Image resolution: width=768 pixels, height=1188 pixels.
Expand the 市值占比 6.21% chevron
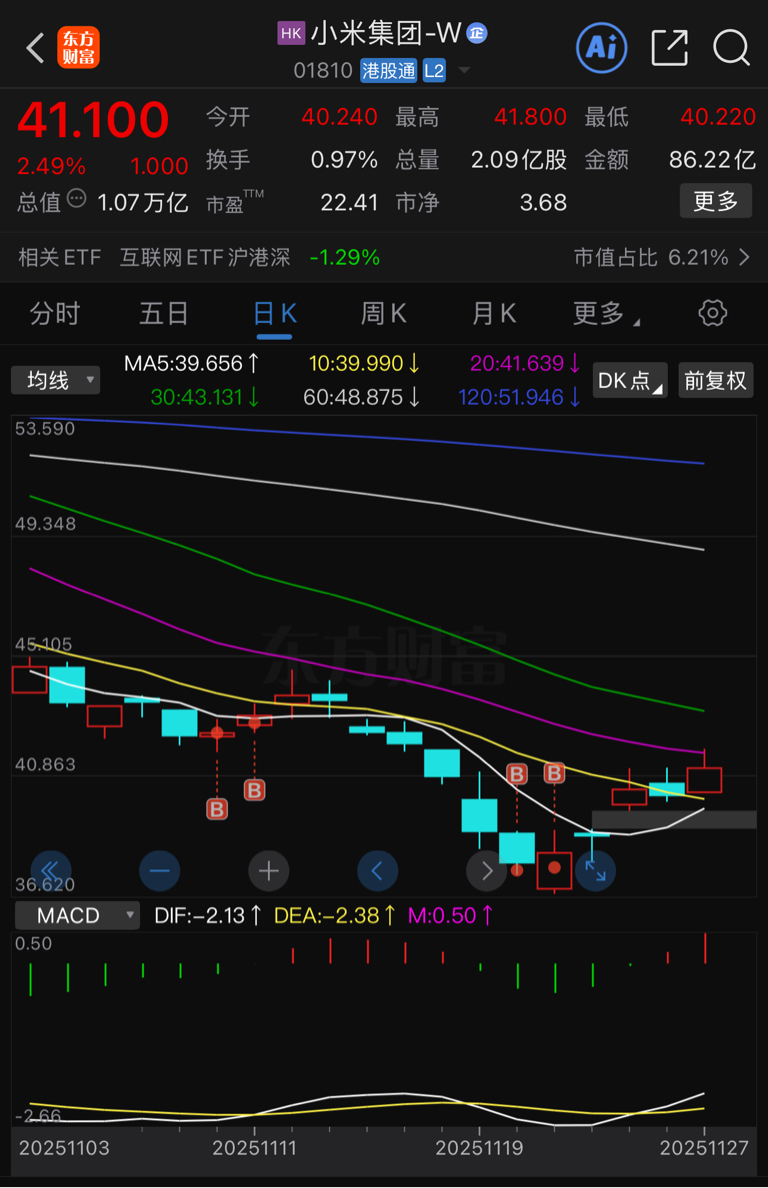745,258
